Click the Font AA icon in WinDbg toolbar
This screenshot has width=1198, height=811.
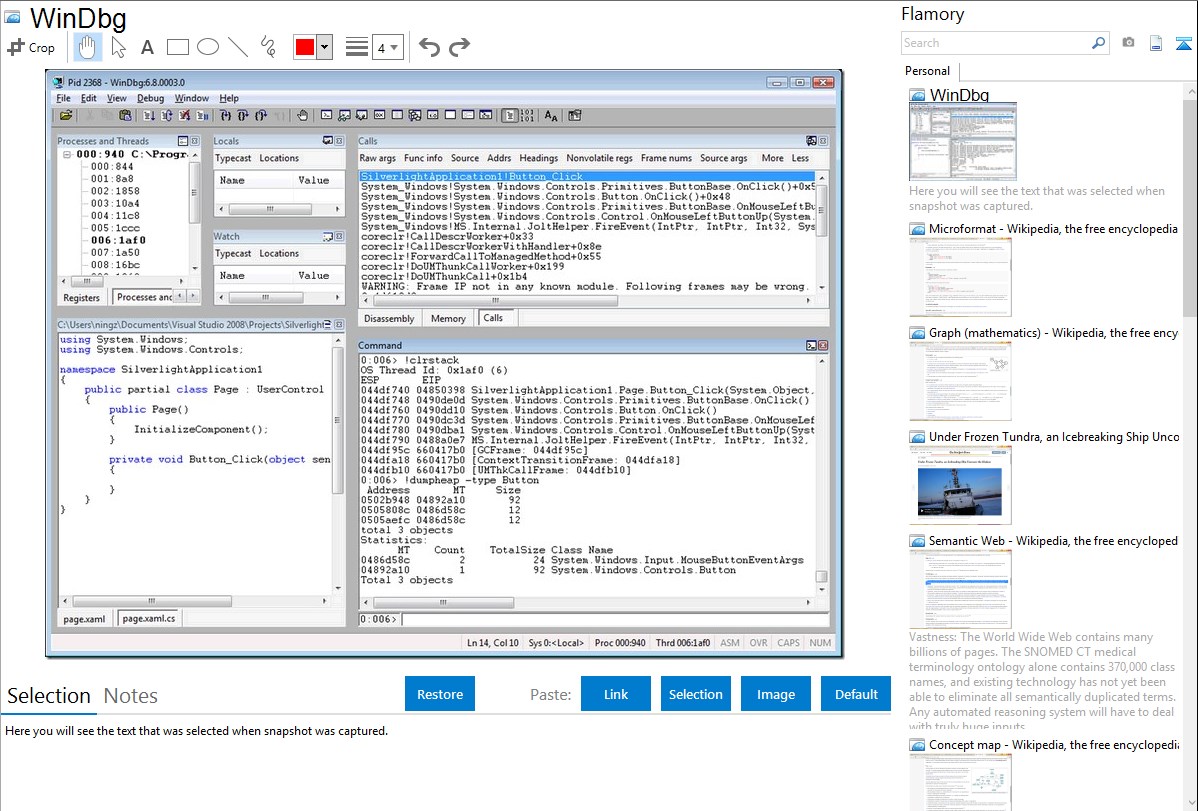(x=551, y=115)
